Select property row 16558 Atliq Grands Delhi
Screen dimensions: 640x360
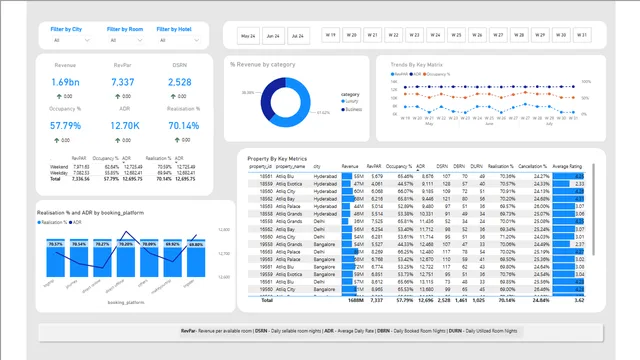click(416, 222)
